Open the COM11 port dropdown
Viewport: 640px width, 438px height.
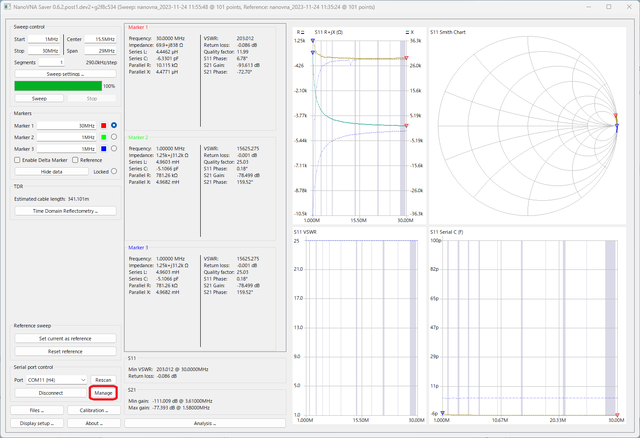pos(56,380)
